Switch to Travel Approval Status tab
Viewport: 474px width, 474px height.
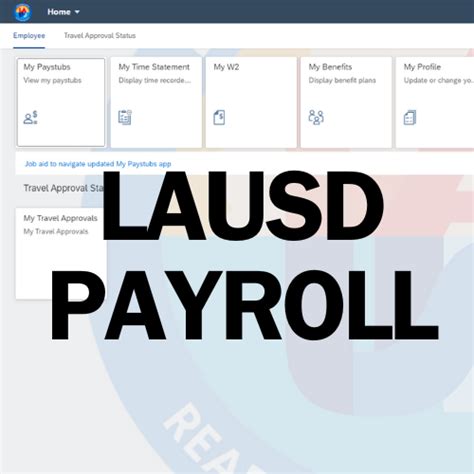pyautogui.click(x=100, y=36)
